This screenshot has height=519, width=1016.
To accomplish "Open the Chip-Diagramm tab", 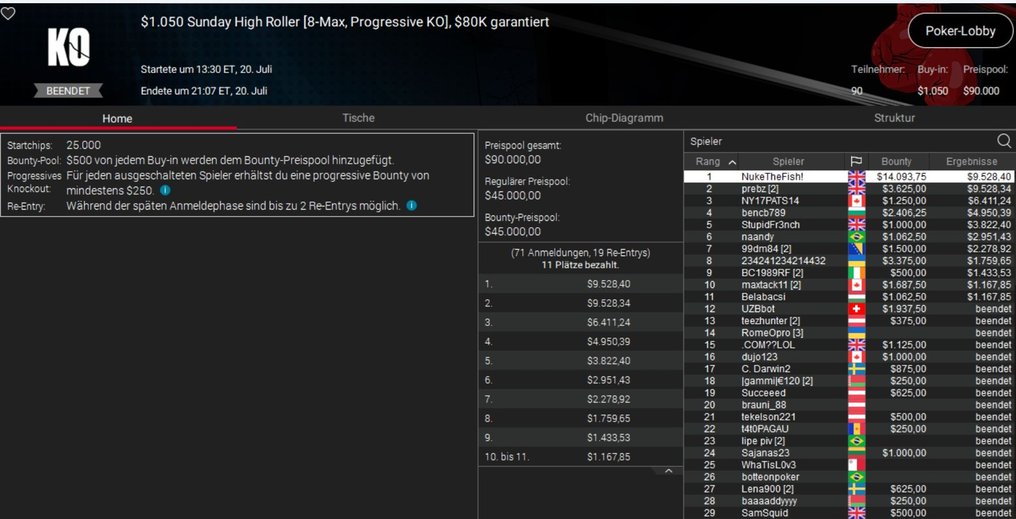I will tap(624, 118).
